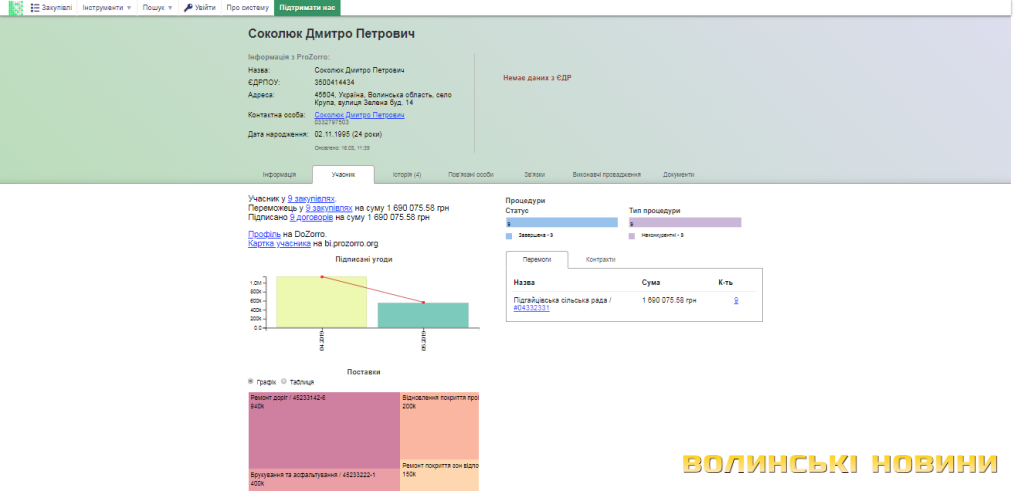Image resolution: width=1024 pixels, height=491 pixels.
Task: Expand the Пошук dropdown menu
Action: (x=157, y=7)
